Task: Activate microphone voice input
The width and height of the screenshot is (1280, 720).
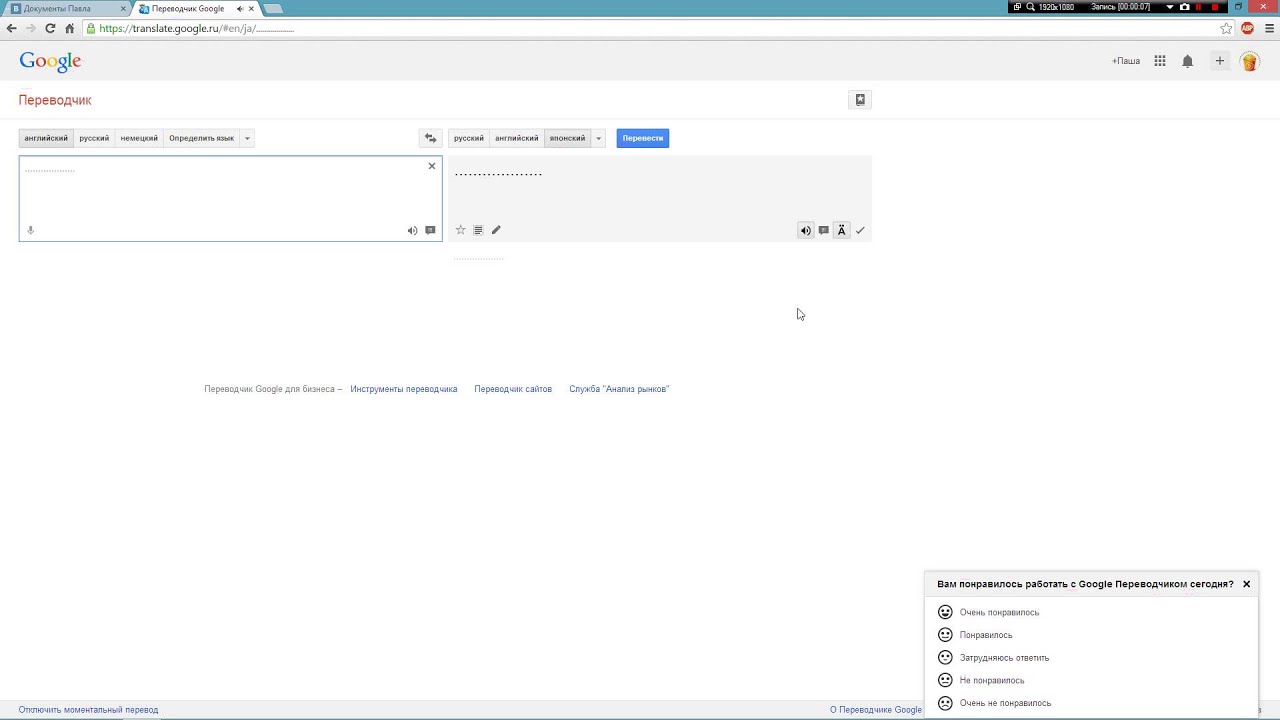Action: click(x=30, y=230)
